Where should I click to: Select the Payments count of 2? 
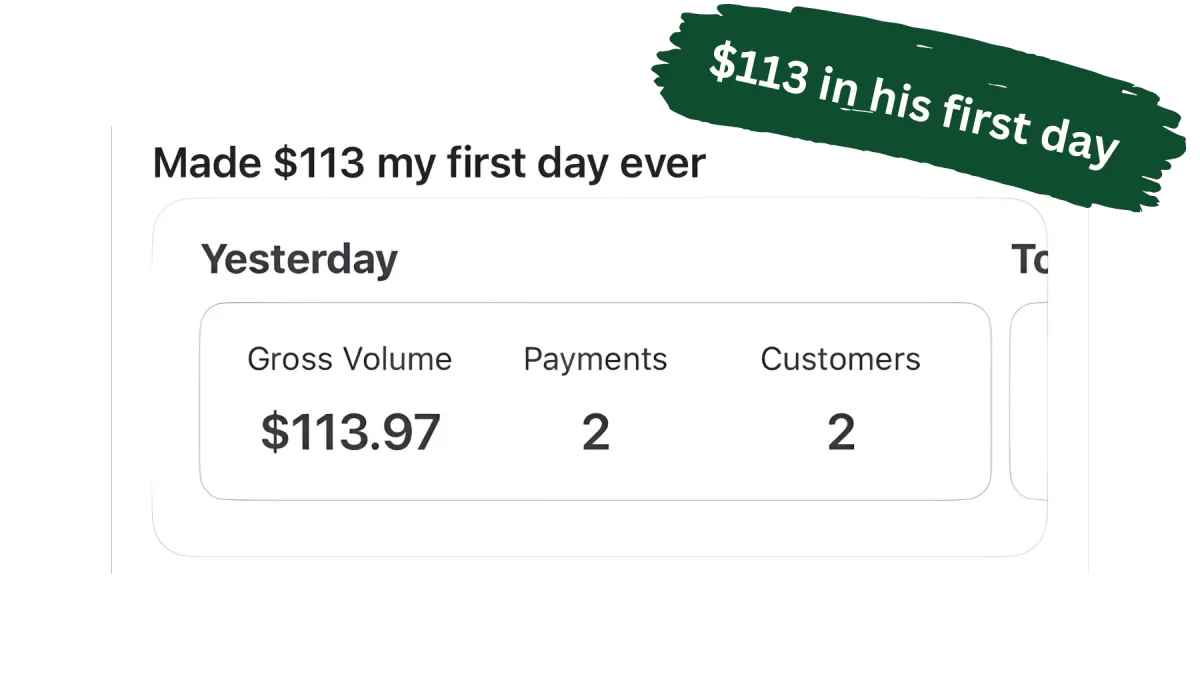pyautogui.click(x=596, y=432)
